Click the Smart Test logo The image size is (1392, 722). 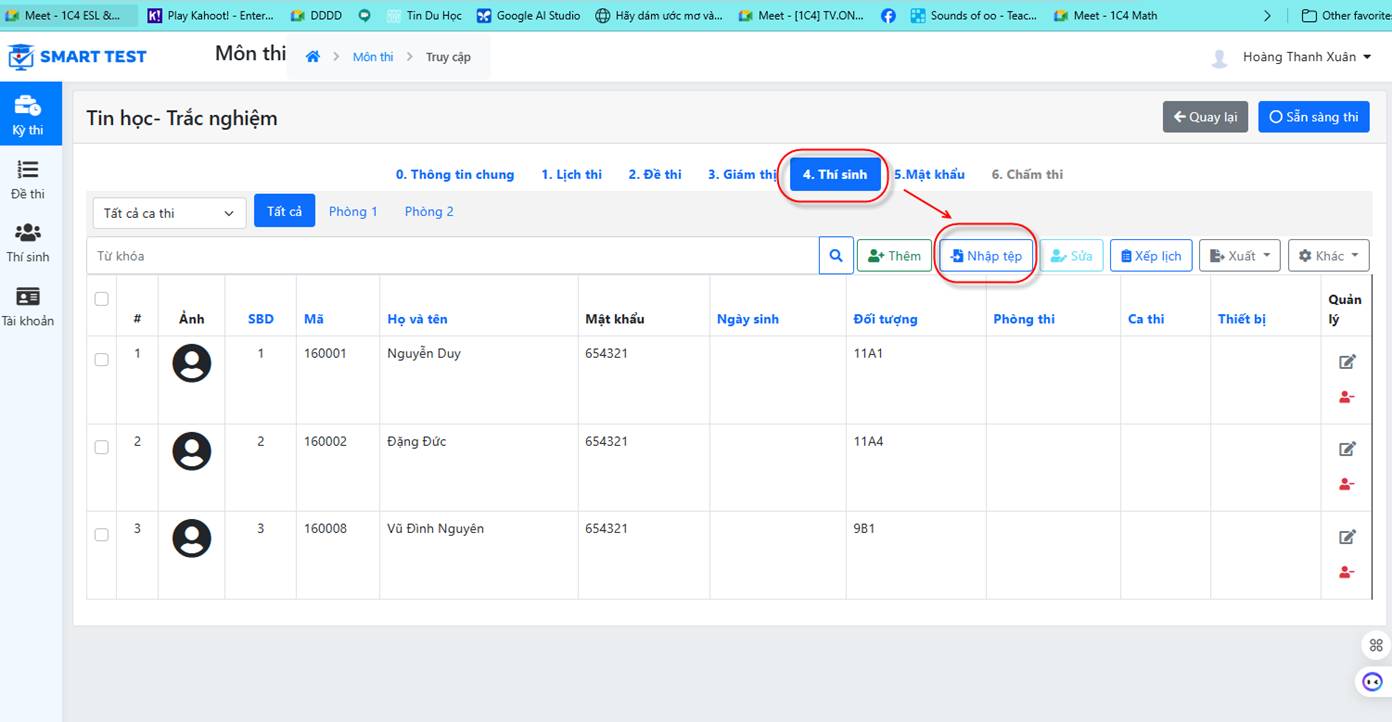77,57
